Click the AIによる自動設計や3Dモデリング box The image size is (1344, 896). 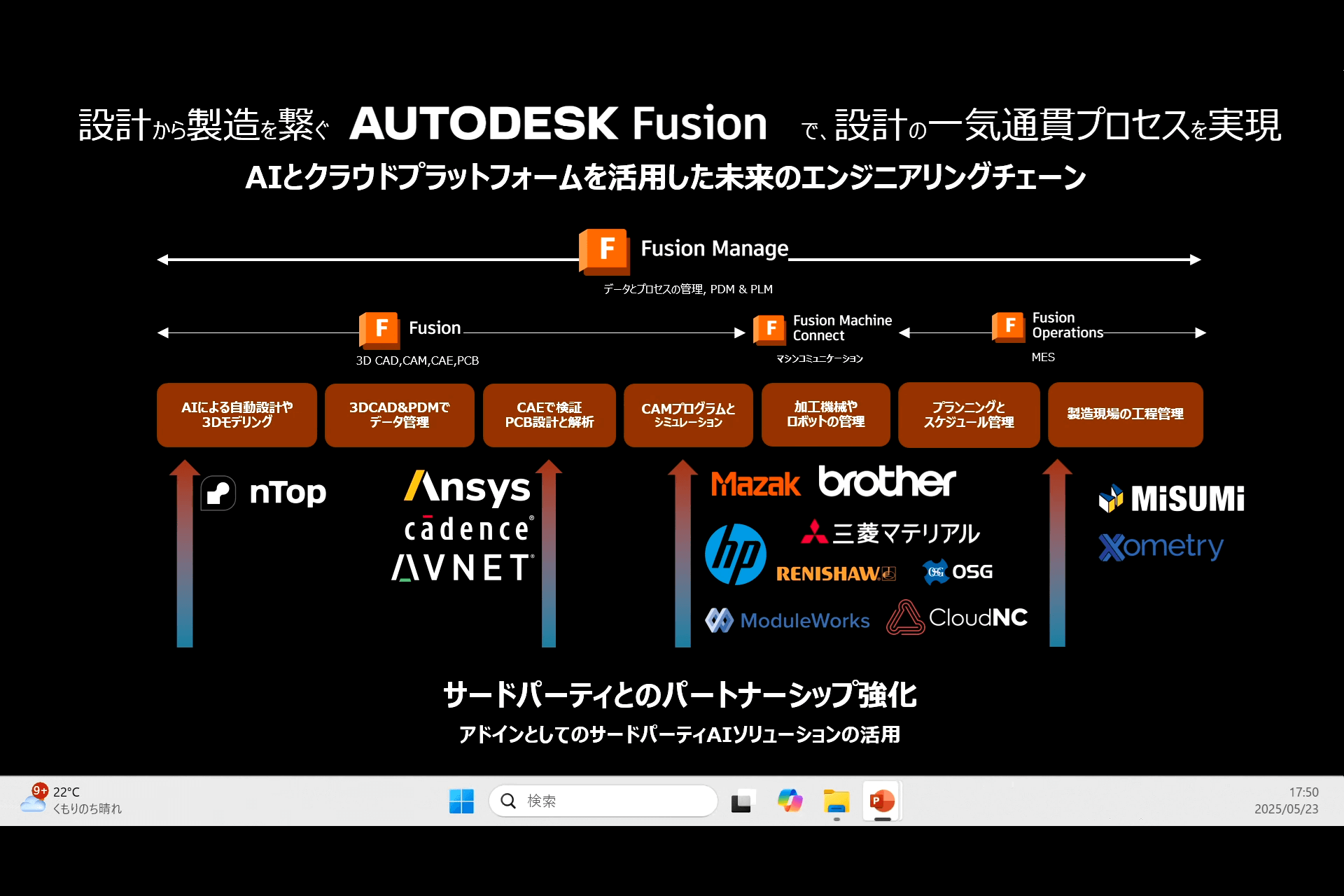point(237,414)
